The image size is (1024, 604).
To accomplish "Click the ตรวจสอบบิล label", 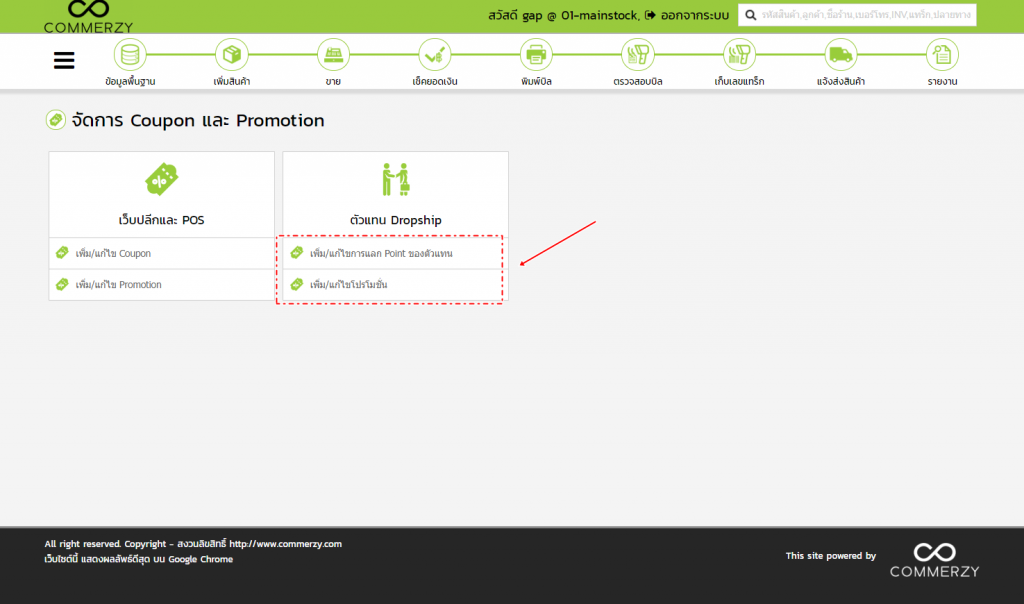I will (x=638, y=82).
